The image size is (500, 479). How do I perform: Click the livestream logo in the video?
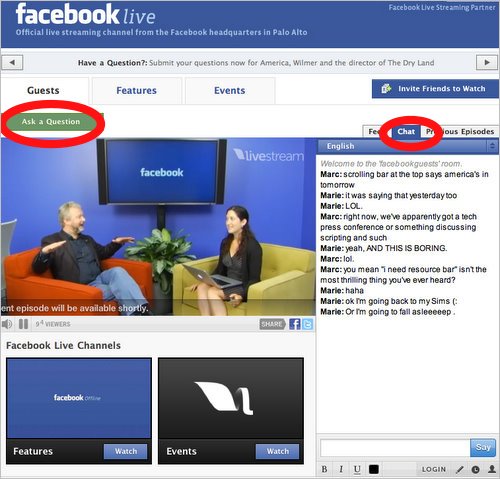[269, 155]
